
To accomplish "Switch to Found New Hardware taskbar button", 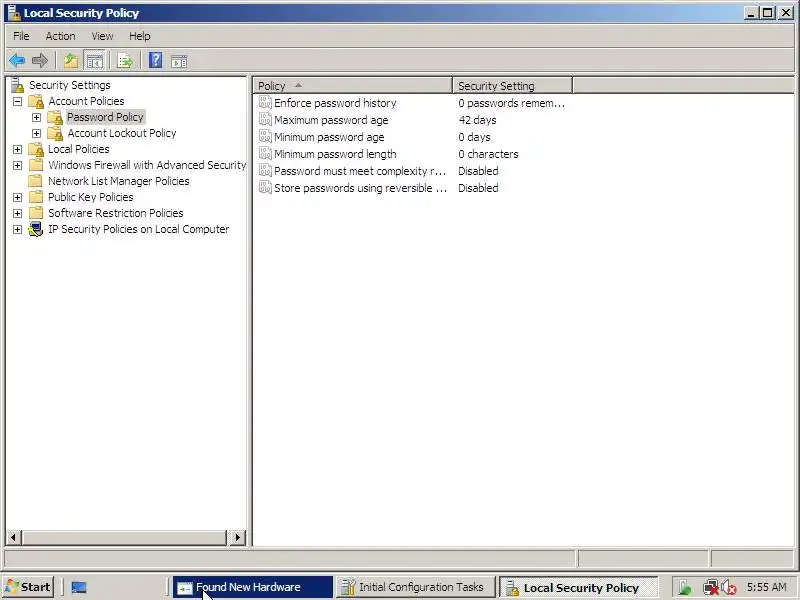I will 253,587.
